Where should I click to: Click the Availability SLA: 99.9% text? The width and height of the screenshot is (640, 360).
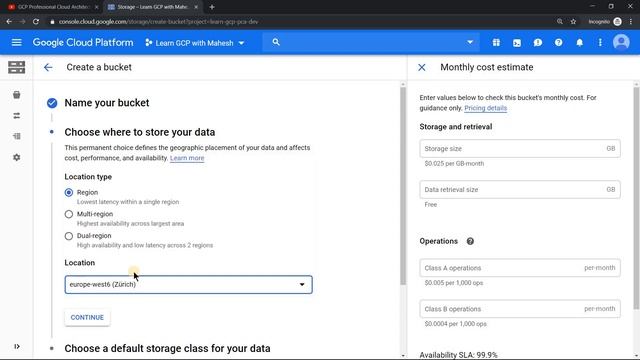[458, 355]
